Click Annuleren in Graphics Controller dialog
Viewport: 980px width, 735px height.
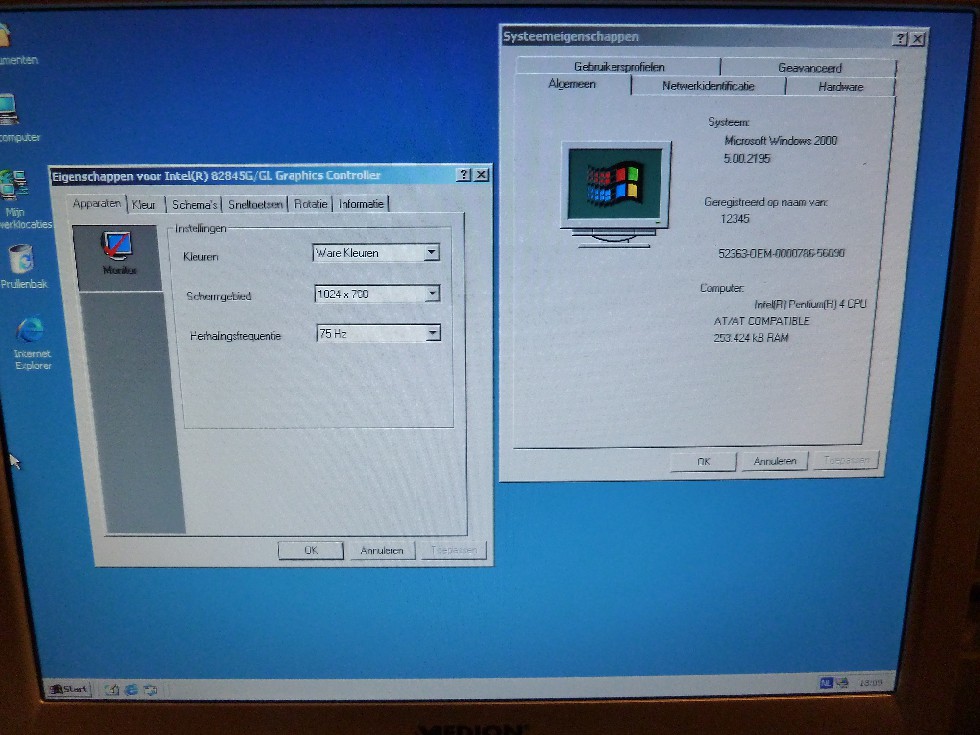click(382, 551)
